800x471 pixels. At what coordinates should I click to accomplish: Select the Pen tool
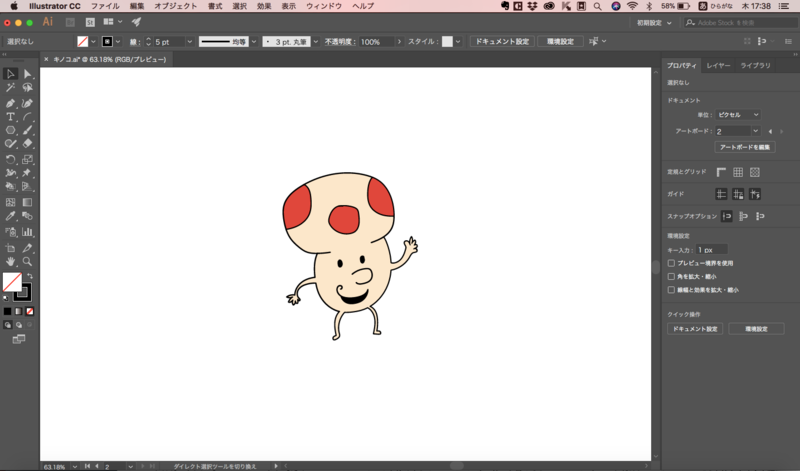[x=10, y=103]
